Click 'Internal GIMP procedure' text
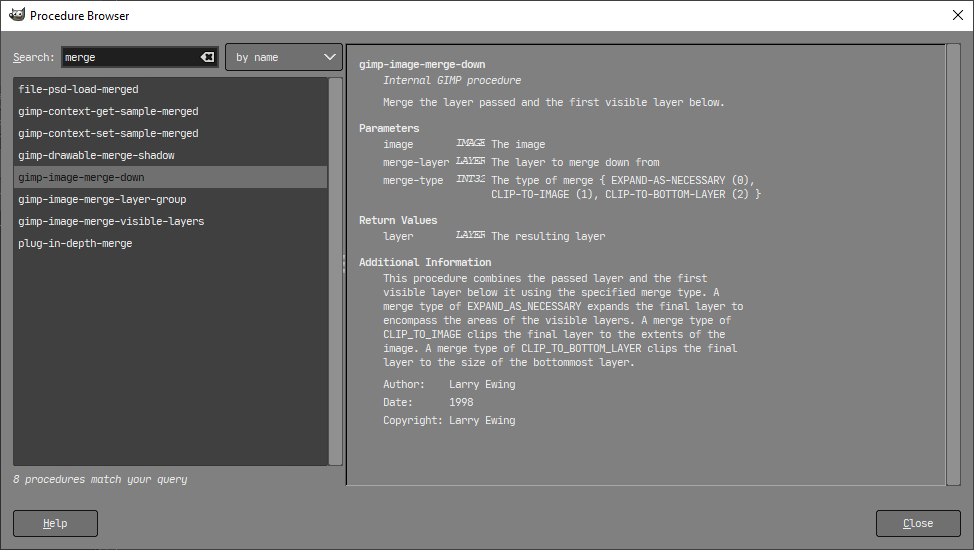Image resolution: width=974 pixels, height=550 pixels. pos(452,80)
